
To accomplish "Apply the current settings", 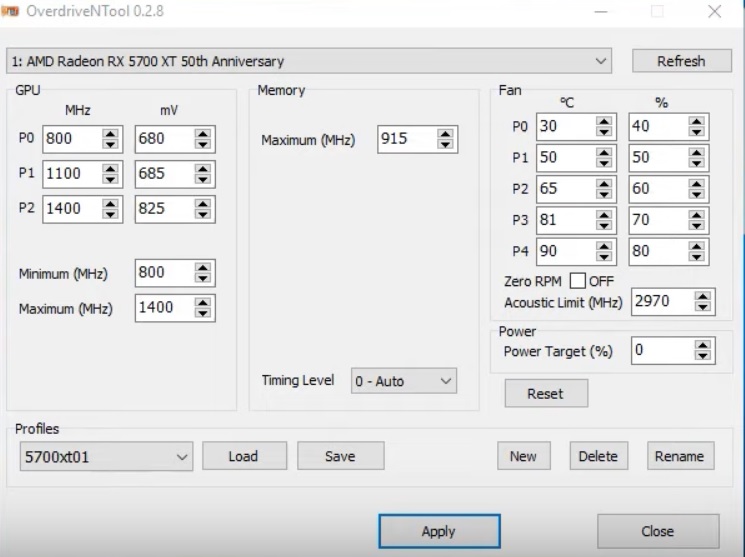I will [x=439, y=531].
